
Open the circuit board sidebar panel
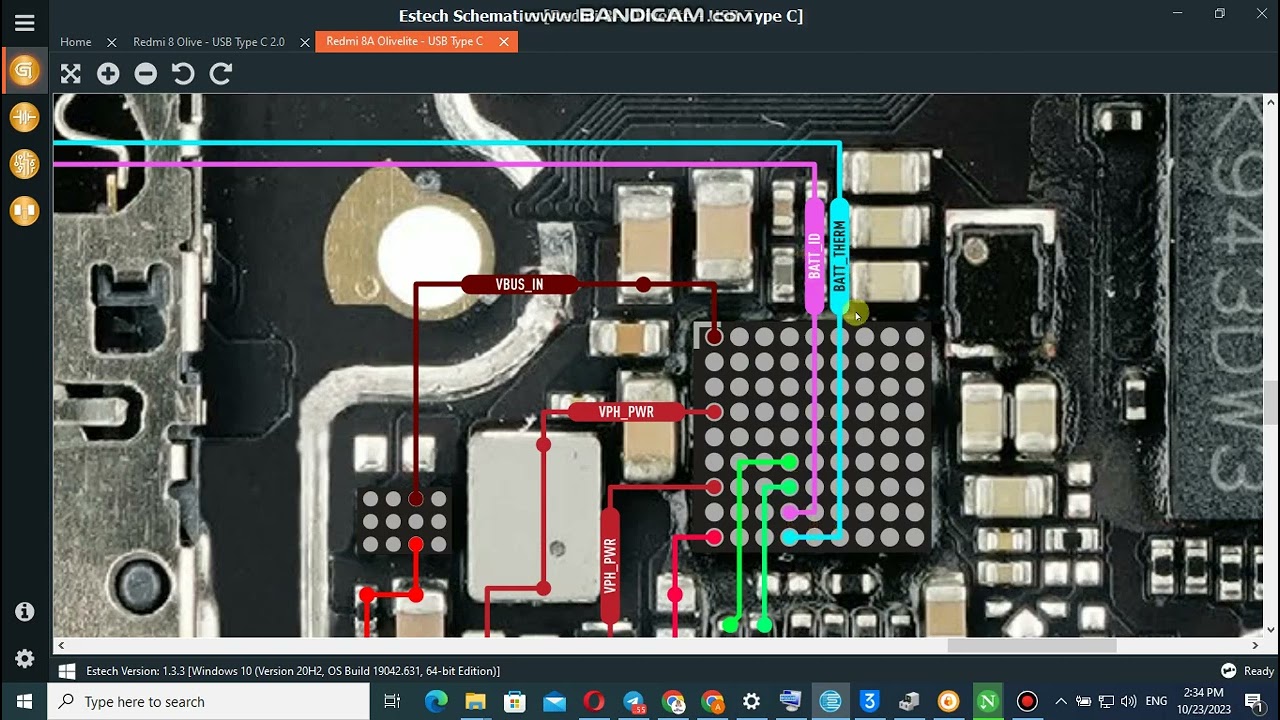click(x=24, y=164)
